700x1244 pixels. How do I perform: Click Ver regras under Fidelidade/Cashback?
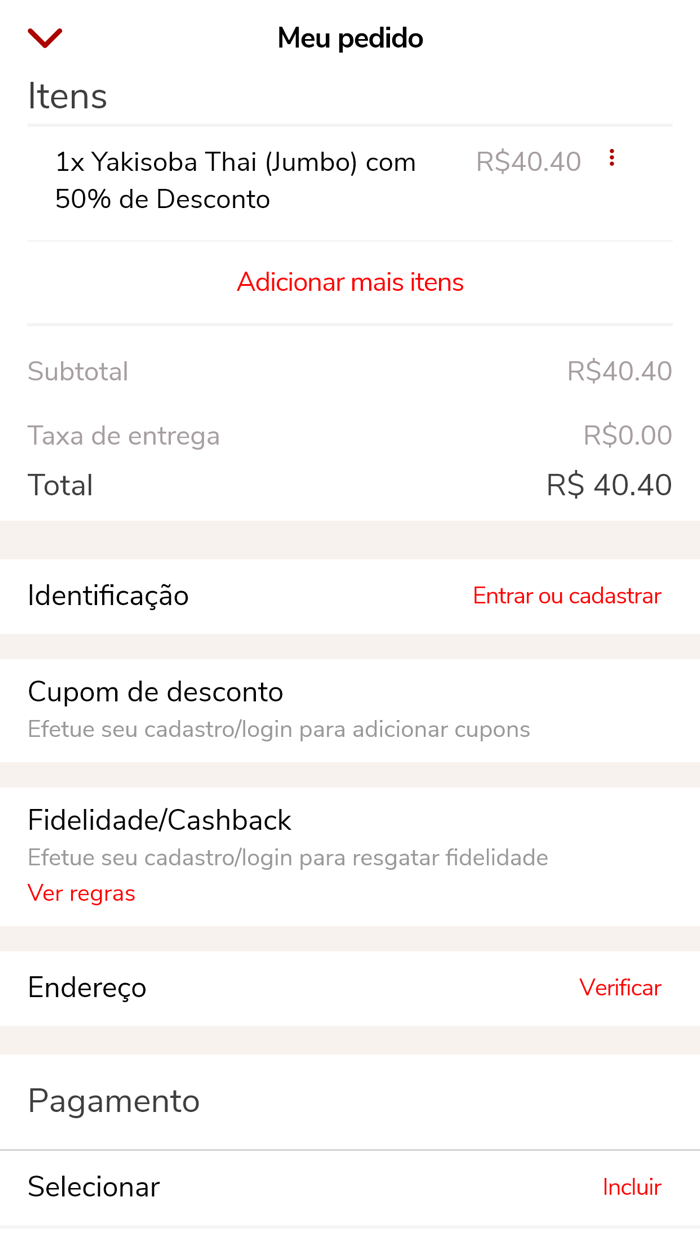tap(81, 893)
